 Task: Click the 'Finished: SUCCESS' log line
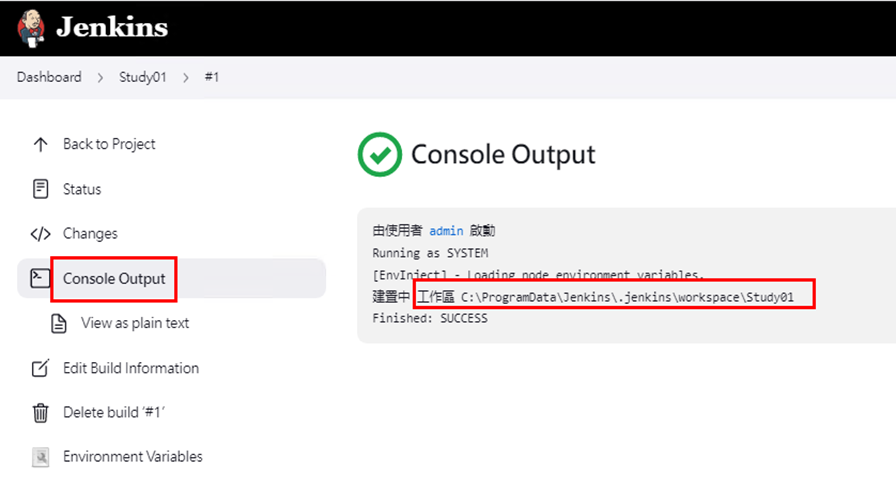pyautogui.click(x=430, y=318)
